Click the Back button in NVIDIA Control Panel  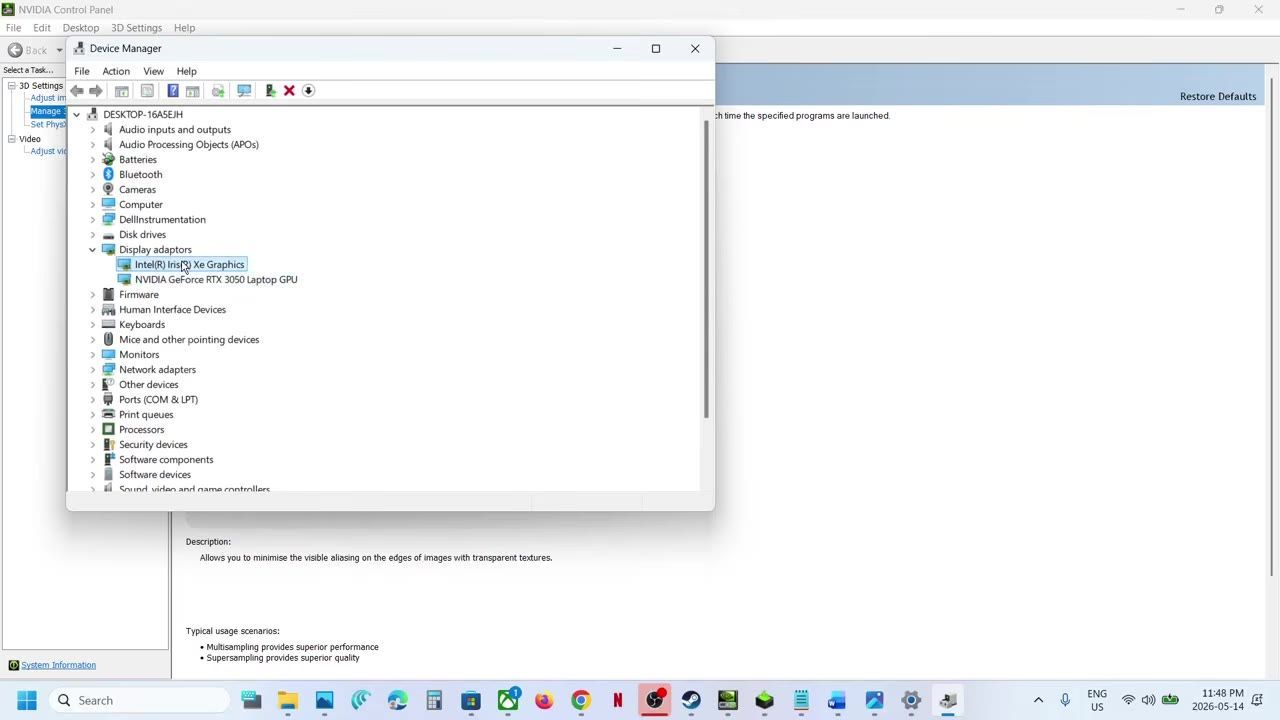(27, 50)
